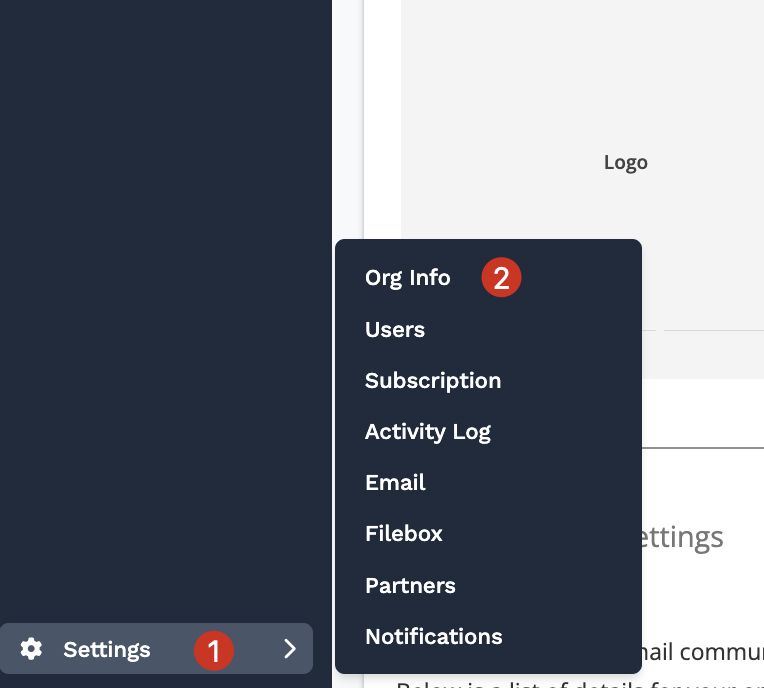Image resolution: width=764 pixels, height=688 pixels.
Task: Click the Logo text label
Action: (625, 163)
